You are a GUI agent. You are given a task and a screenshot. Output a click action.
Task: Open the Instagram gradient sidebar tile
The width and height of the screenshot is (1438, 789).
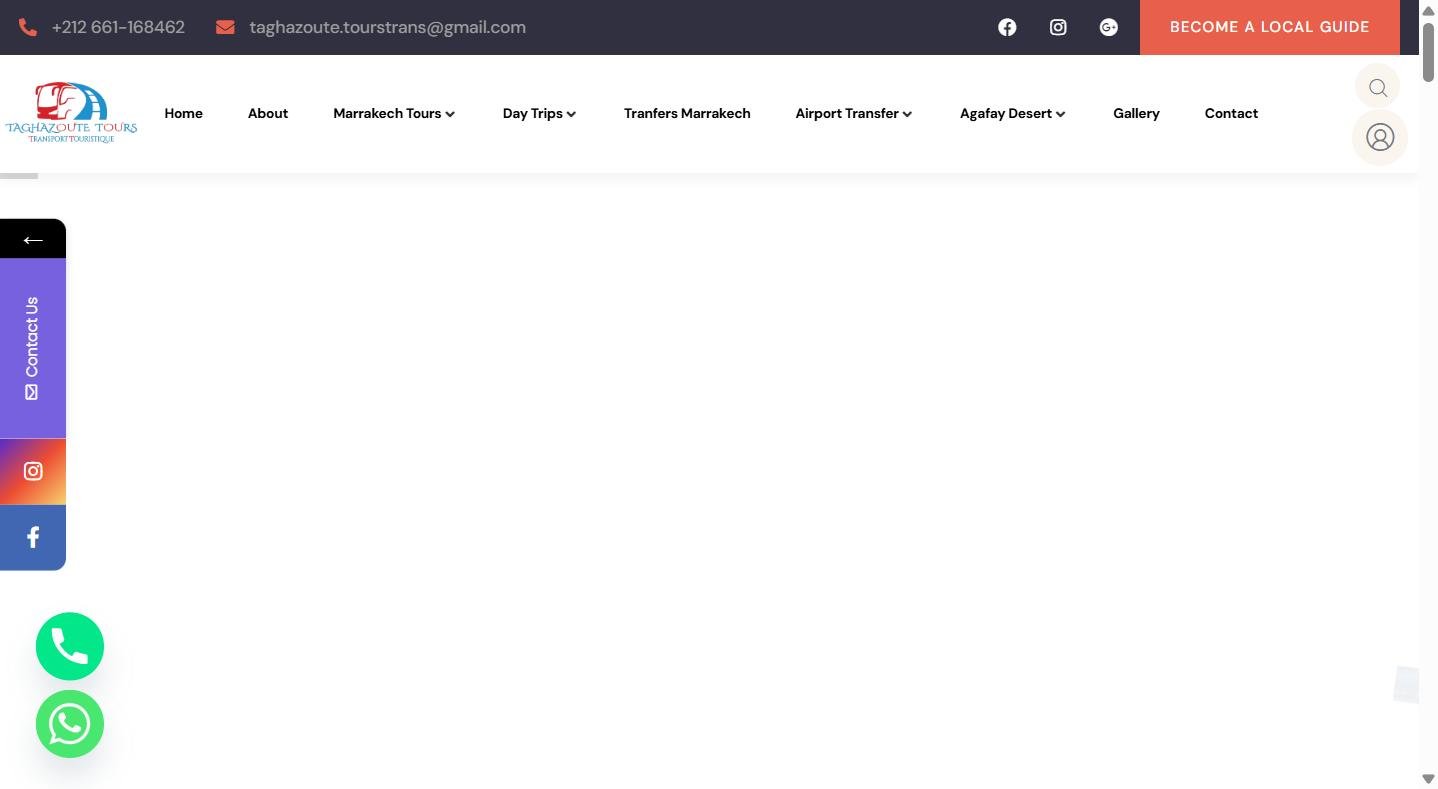(33, 471)
